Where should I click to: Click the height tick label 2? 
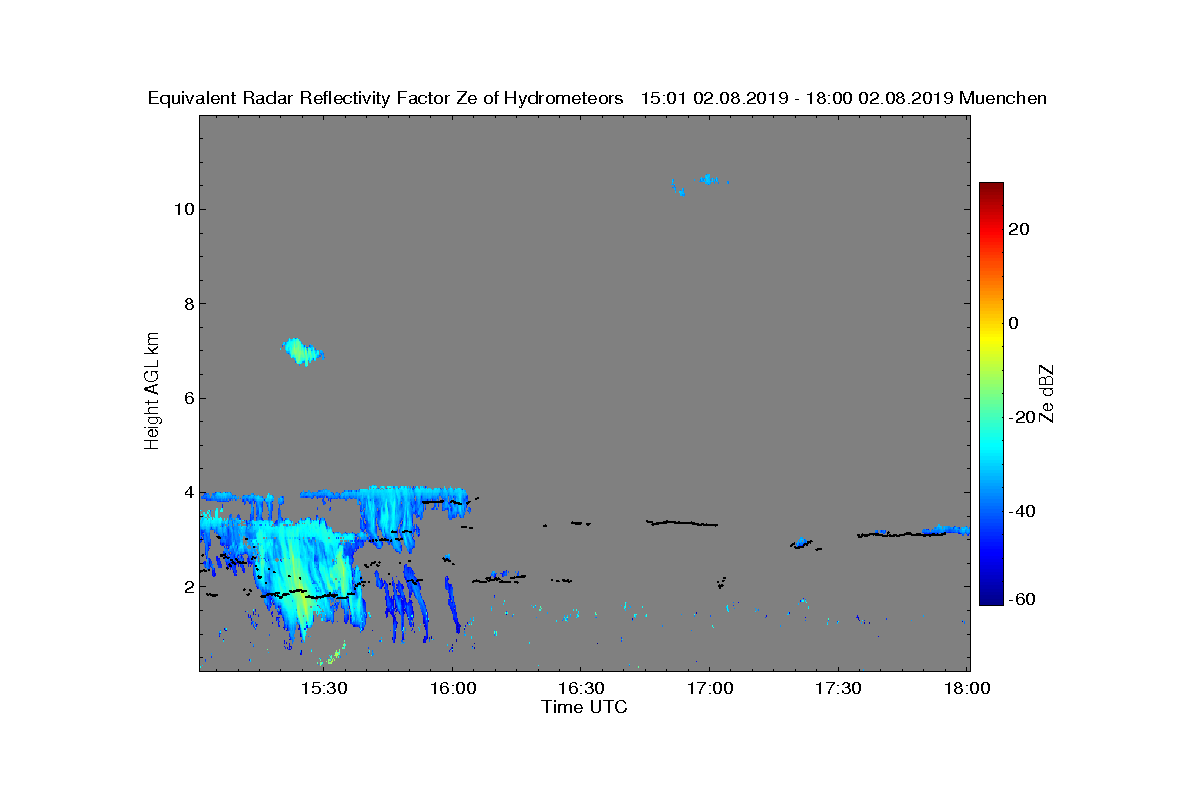pyautogui.click(x=188, y=587)
